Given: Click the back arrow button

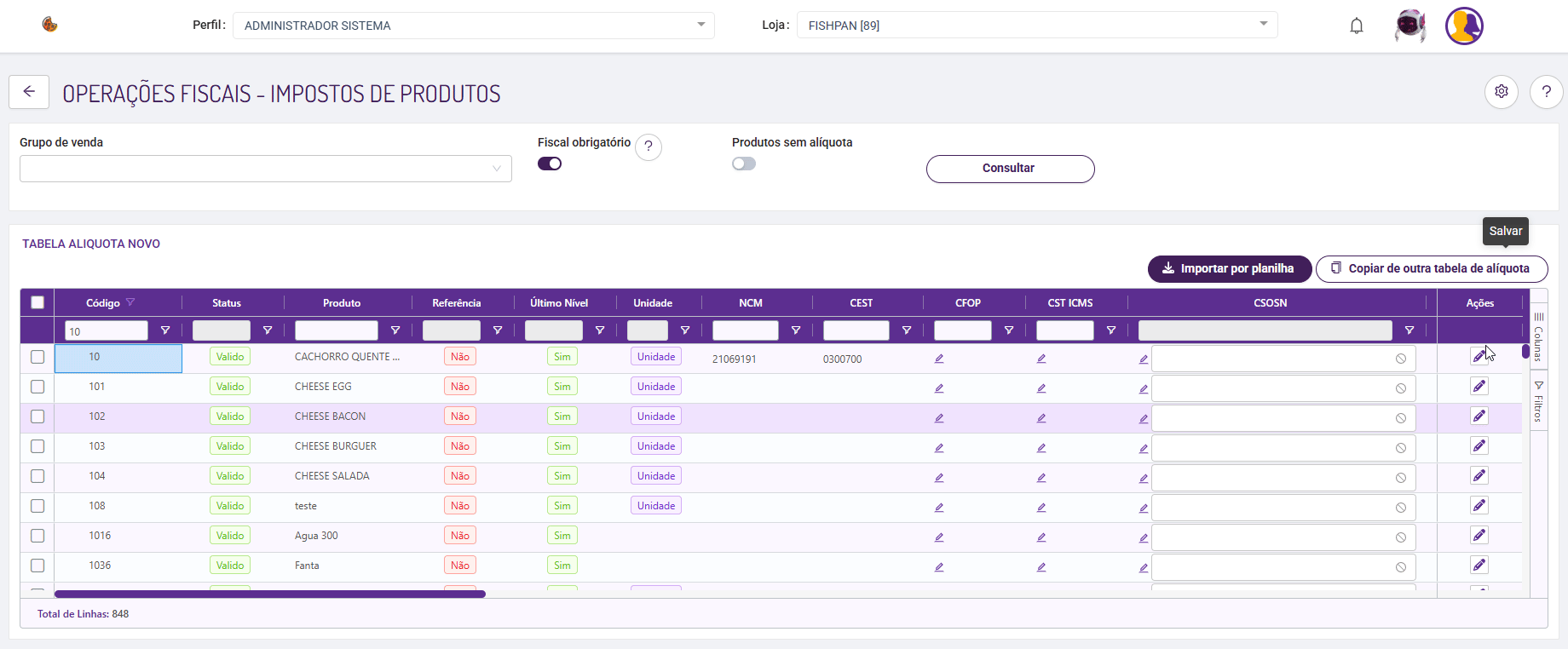Looking at the screenshot, I should coord(29,92).
